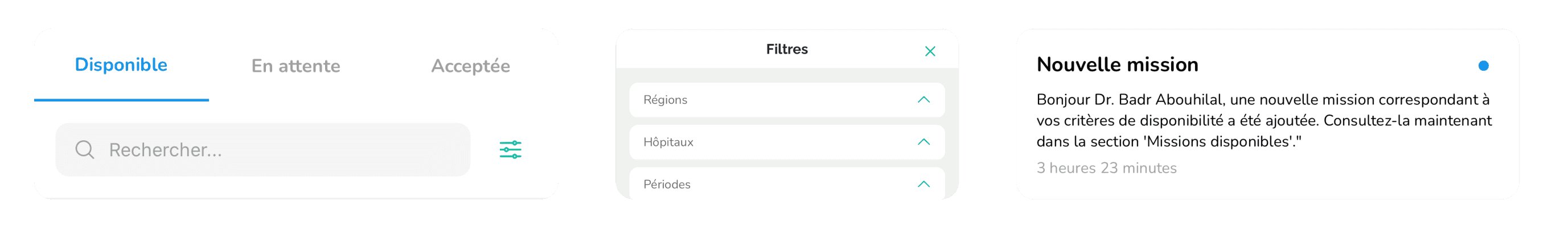Viewport: 1568px width, 228px height.
Task: Click the magnifier search icon
Action: [x=85, y=149]
